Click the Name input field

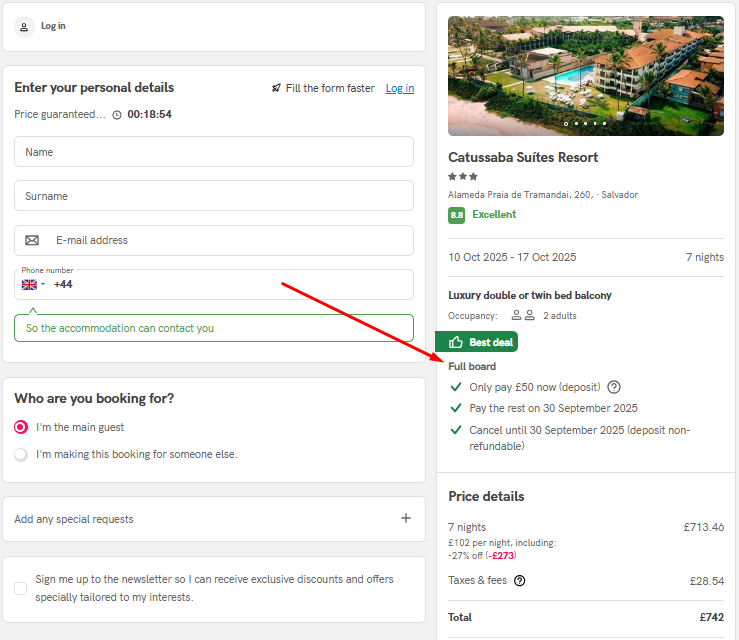[214, 152]
